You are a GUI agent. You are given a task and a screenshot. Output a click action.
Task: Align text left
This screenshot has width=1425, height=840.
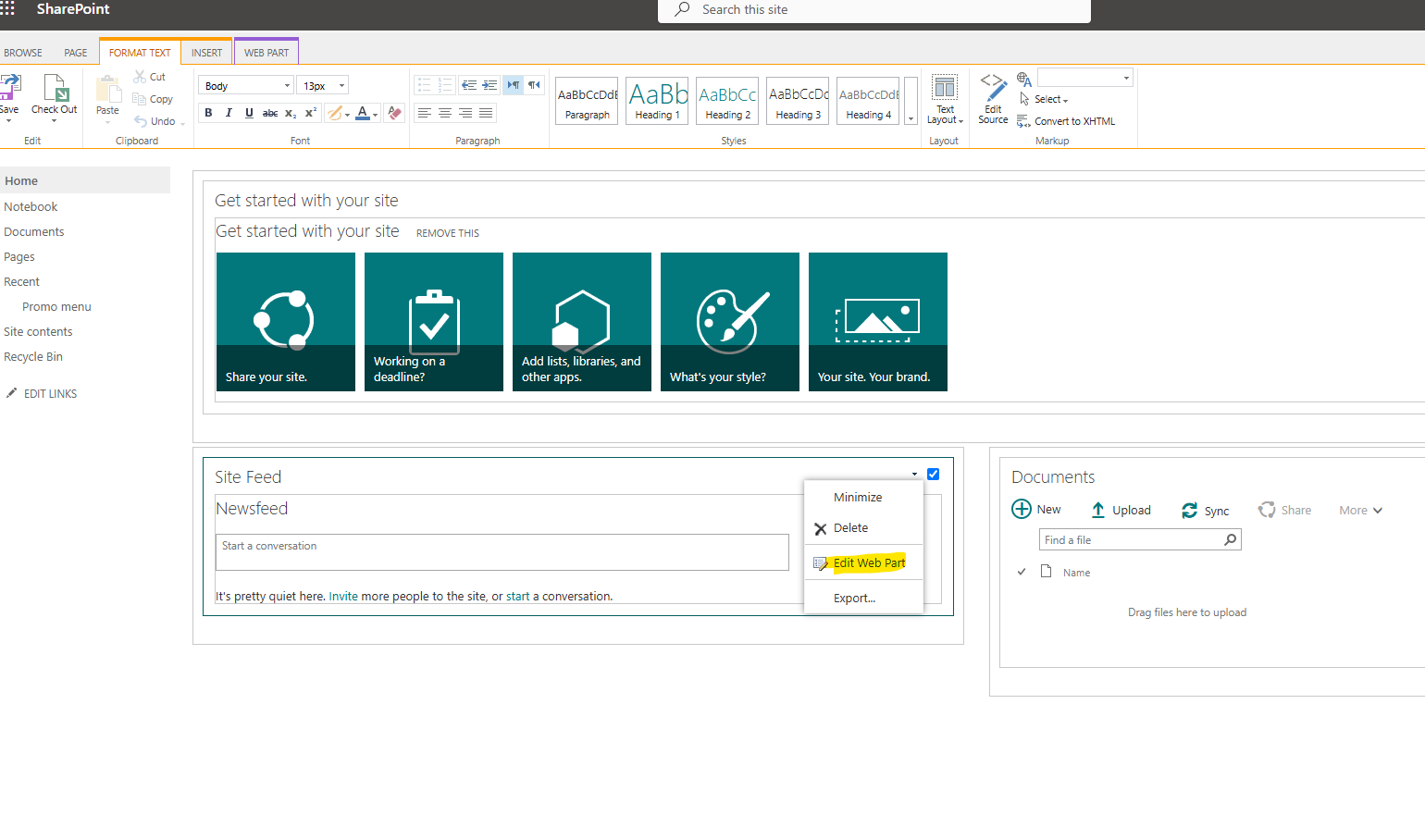pos(425,113)
